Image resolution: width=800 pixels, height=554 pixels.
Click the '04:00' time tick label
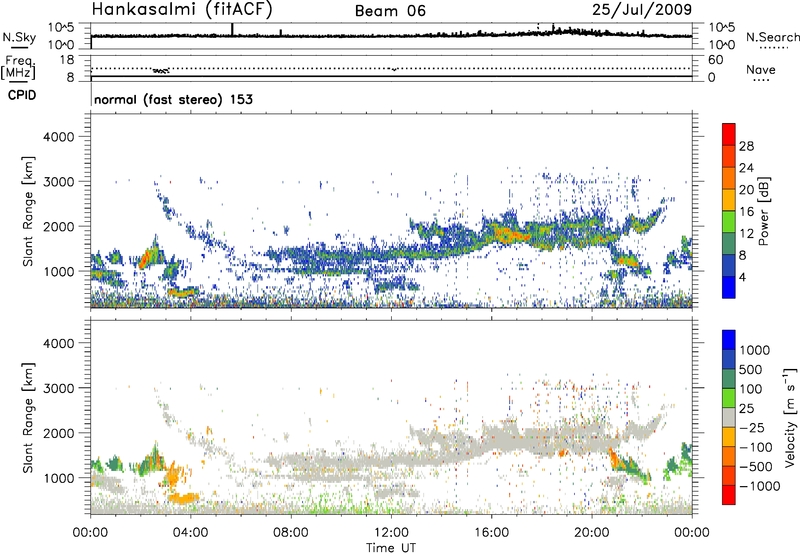coord(191,533)
